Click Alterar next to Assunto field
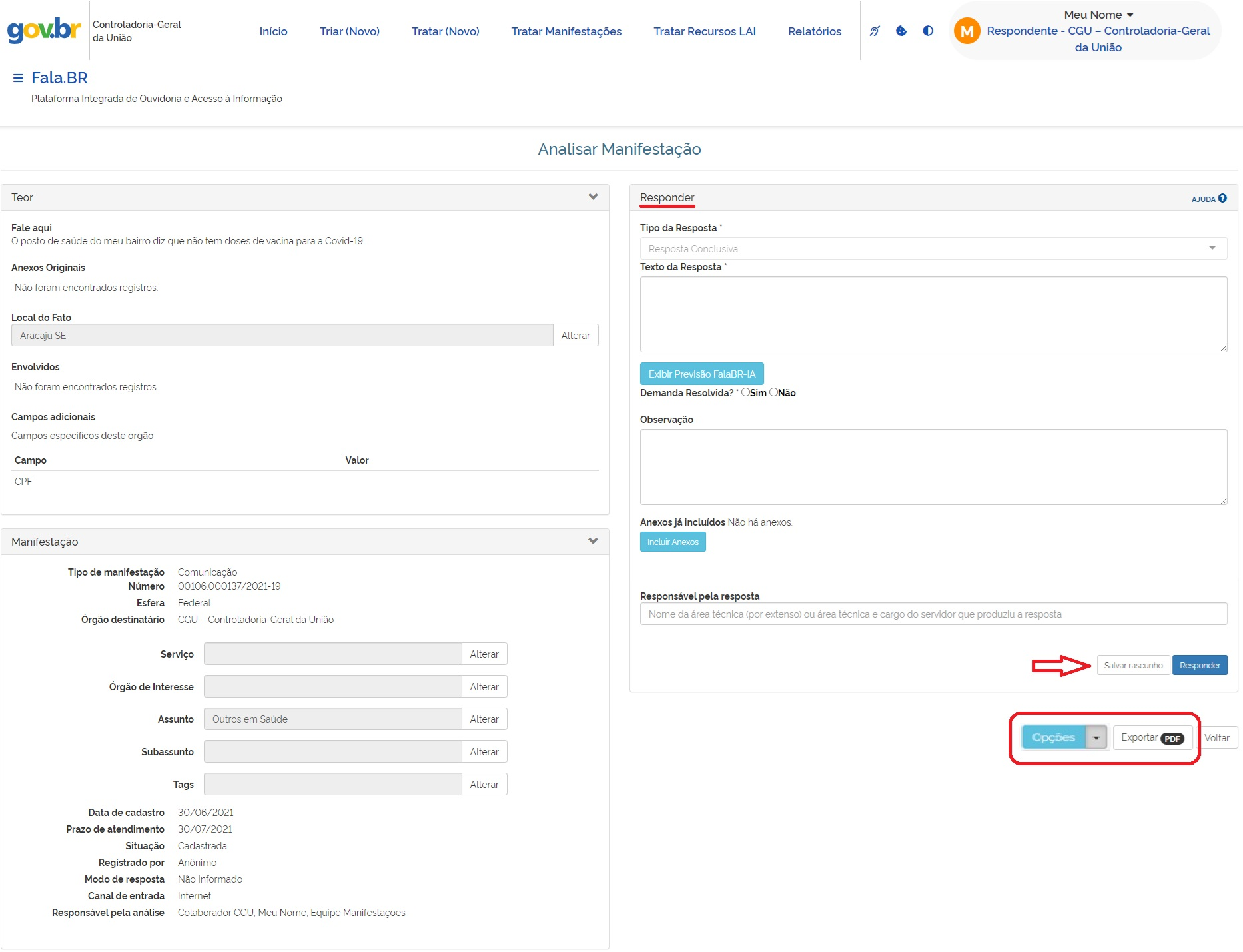This screenshot has height=952, width=1243. pyautogui.click(x=484, y=719)
